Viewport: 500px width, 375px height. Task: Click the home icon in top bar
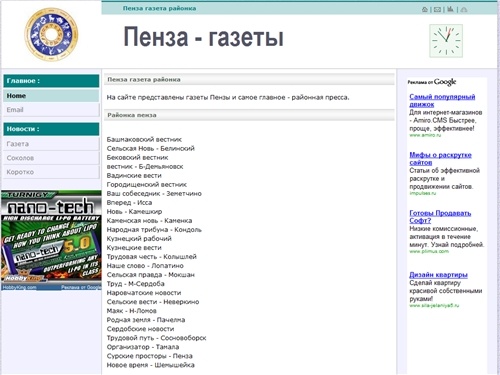pyautogui.click(x=425, y=9)
